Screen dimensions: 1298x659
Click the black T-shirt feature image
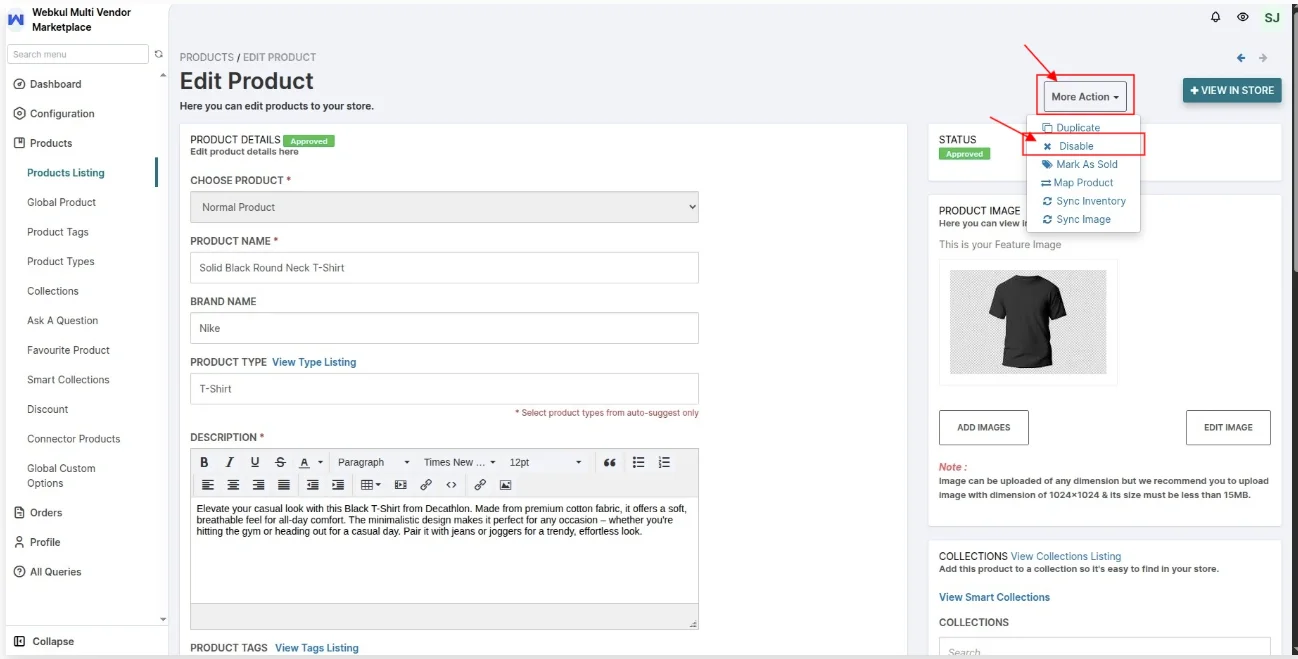tap(1028, 321)
